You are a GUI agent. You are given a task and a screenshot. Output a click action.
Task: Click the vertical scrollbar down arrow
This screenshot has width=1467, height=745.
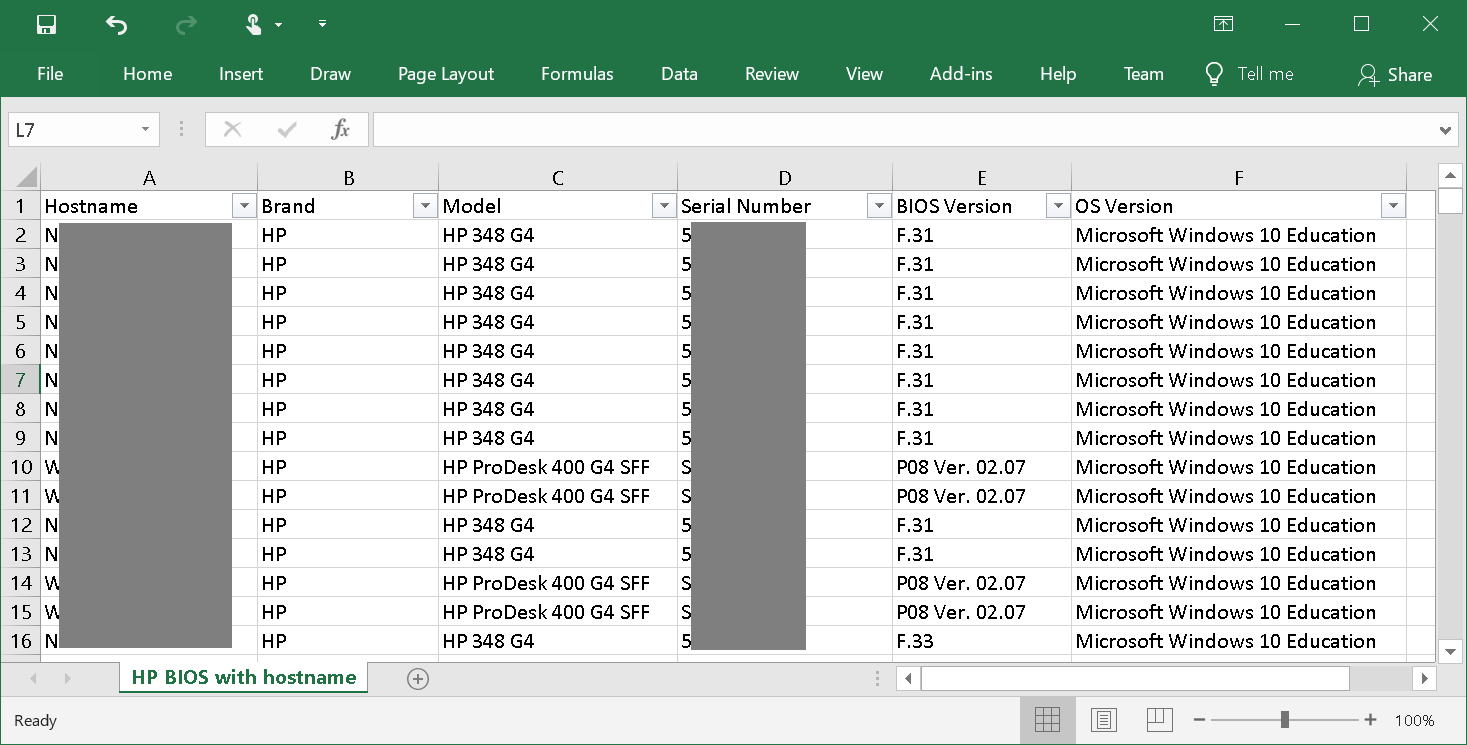[1451, 651]
